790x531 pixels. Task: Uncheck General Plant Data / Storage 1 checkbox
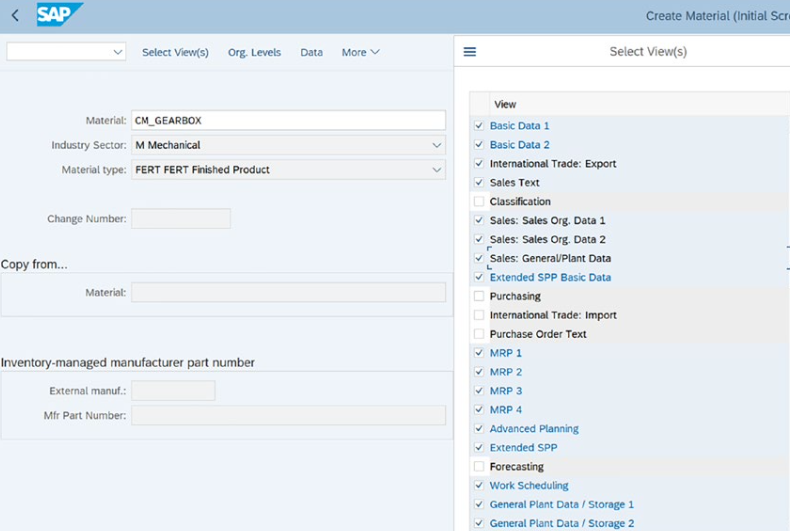coord(479,504)
